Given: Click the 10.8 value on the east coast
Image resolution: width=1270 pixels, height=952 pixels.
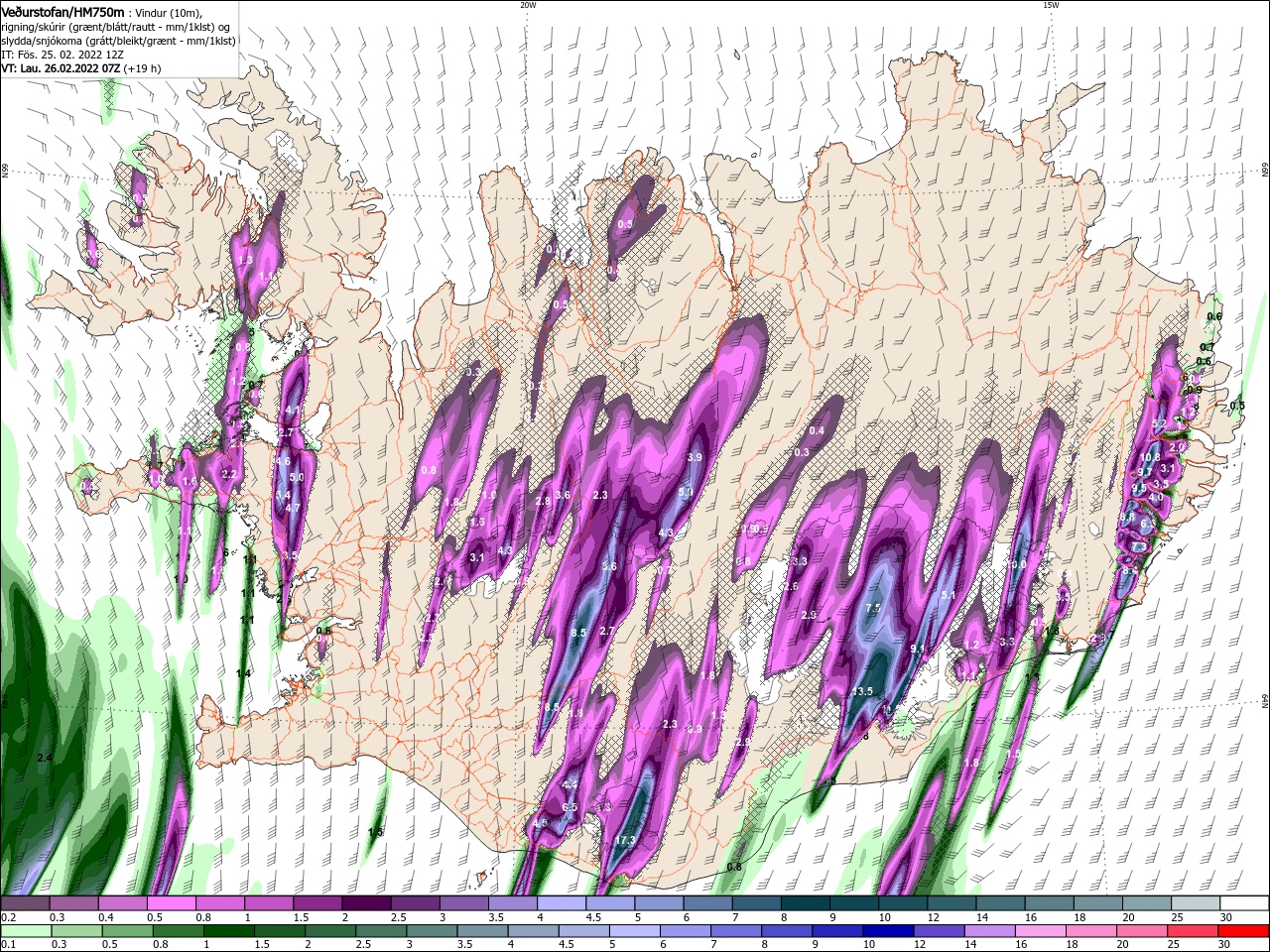Looking at the screenshot, I should (x=1150, y=457).
